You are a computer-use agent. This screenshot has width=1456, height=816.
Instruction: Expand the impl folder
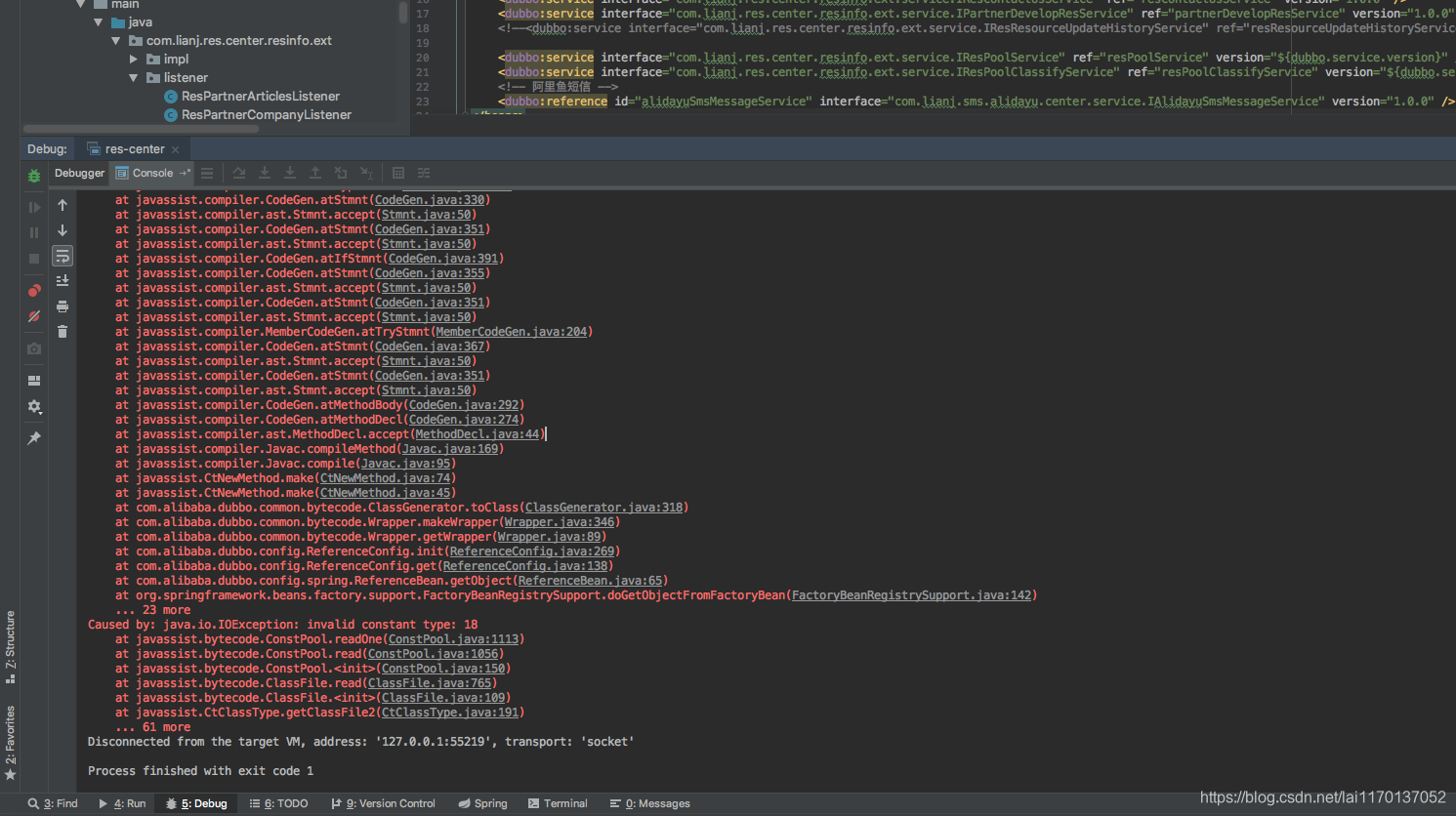(x=134, y=59)
